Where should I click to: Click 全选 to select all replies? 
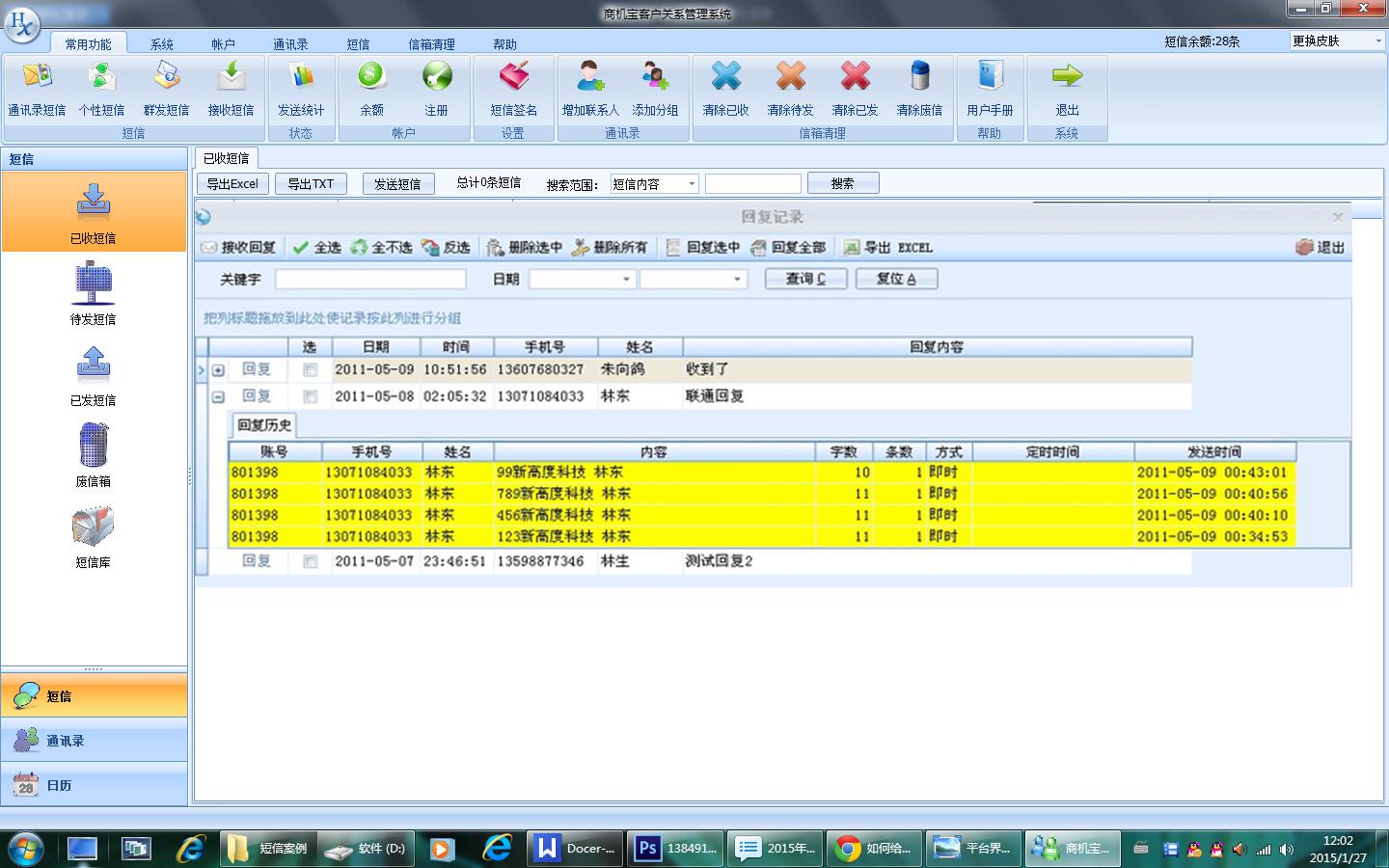317,248
